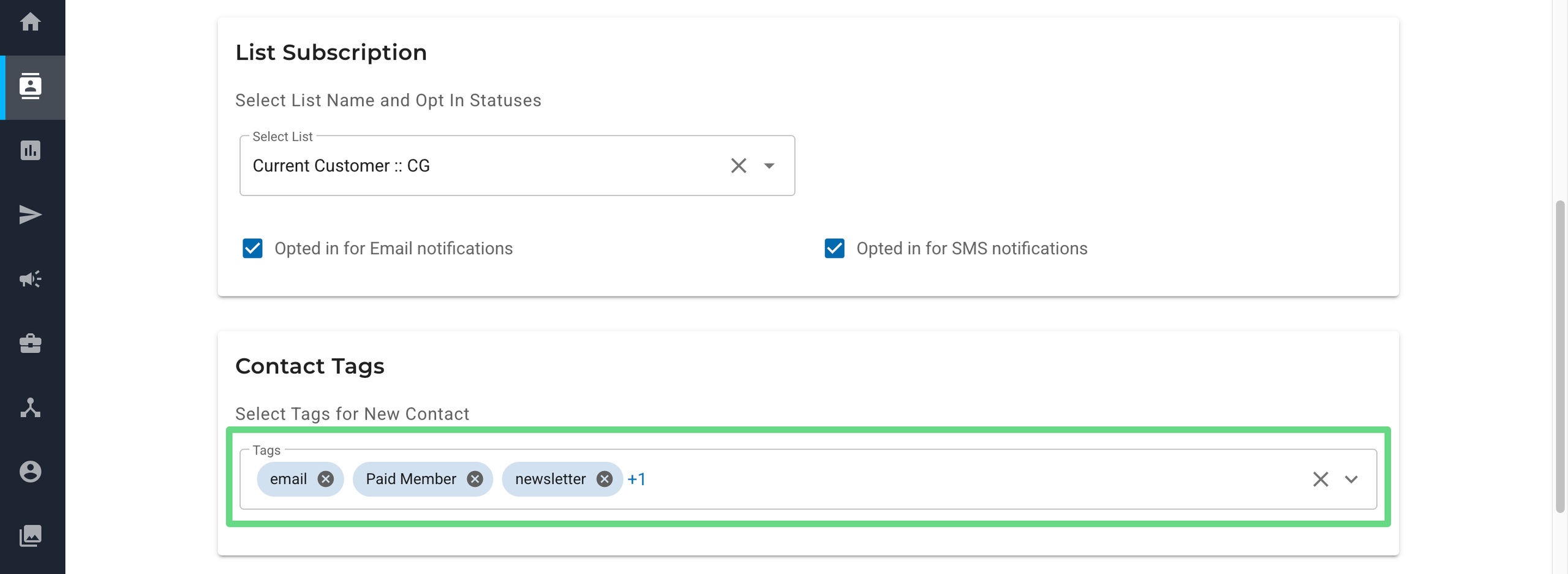The height and width of the screenshot is (574, 1568).
Task: Select the Contacts icon in sidebar
Action: tap(30, 86)
